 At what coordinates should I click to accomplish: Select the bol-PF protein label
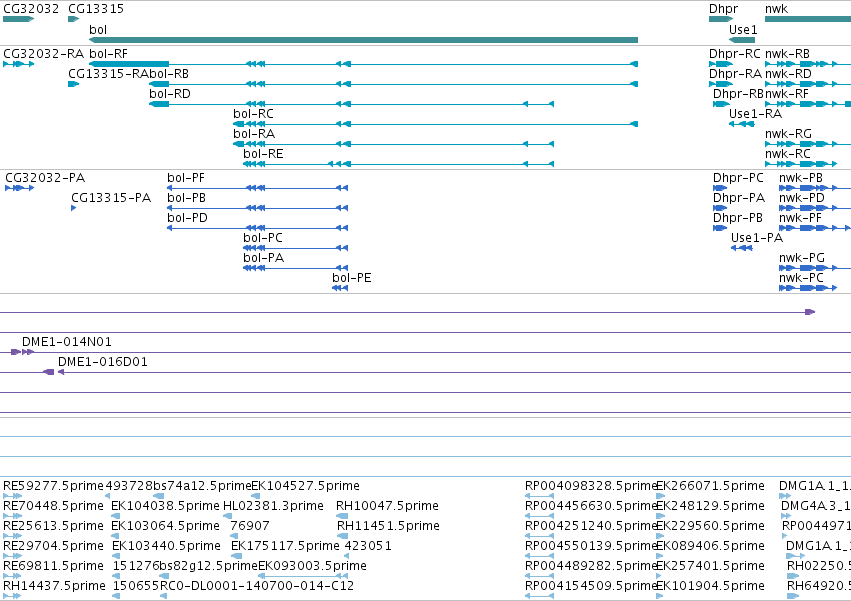pyautogui.click(x=186, y=178)
